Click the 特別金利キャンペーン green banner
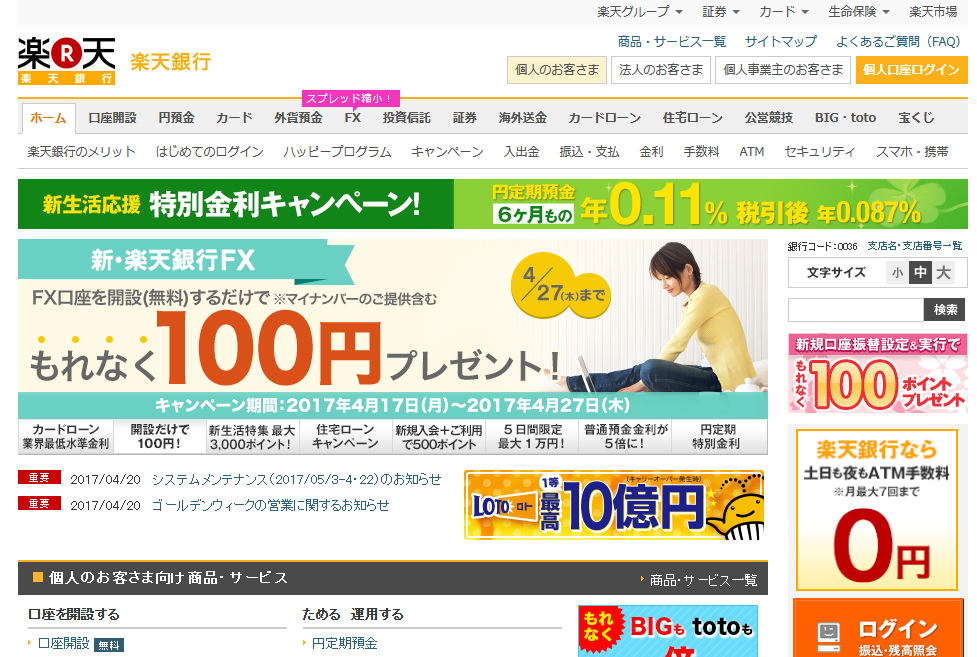 coord(493,204)
